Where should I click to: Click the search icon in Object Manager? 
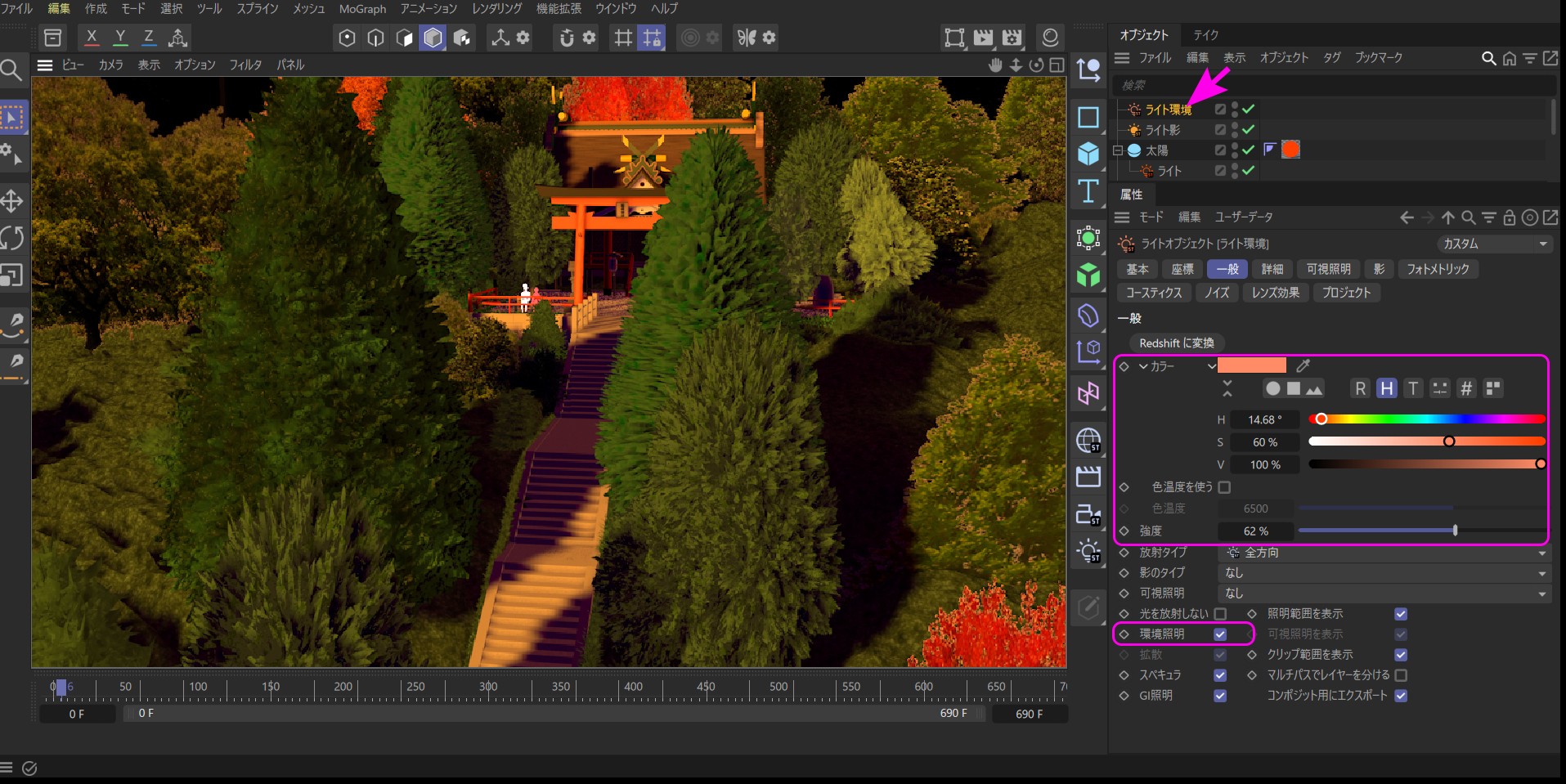coord(1488,58)
